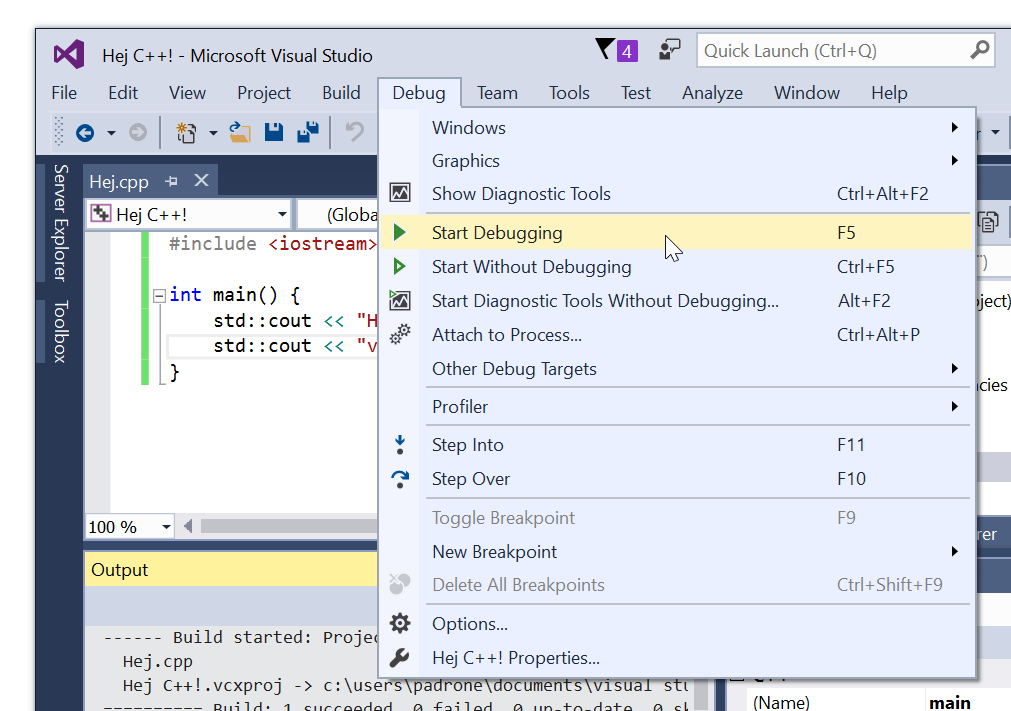Open the Tools menu
Image resolution: width=1011 pixels, height=711 pixels.
[569, 93]
